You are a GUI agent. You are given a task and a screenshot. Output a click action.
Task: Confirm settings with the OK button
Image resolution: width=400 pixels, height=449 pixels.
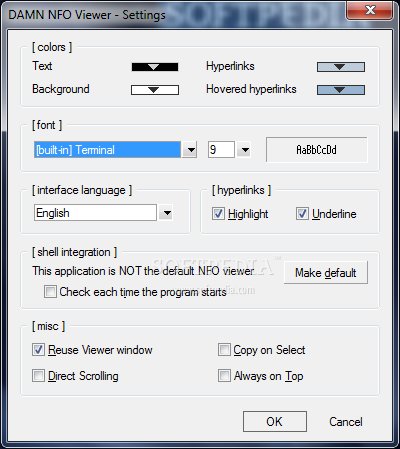click(275, 422)
